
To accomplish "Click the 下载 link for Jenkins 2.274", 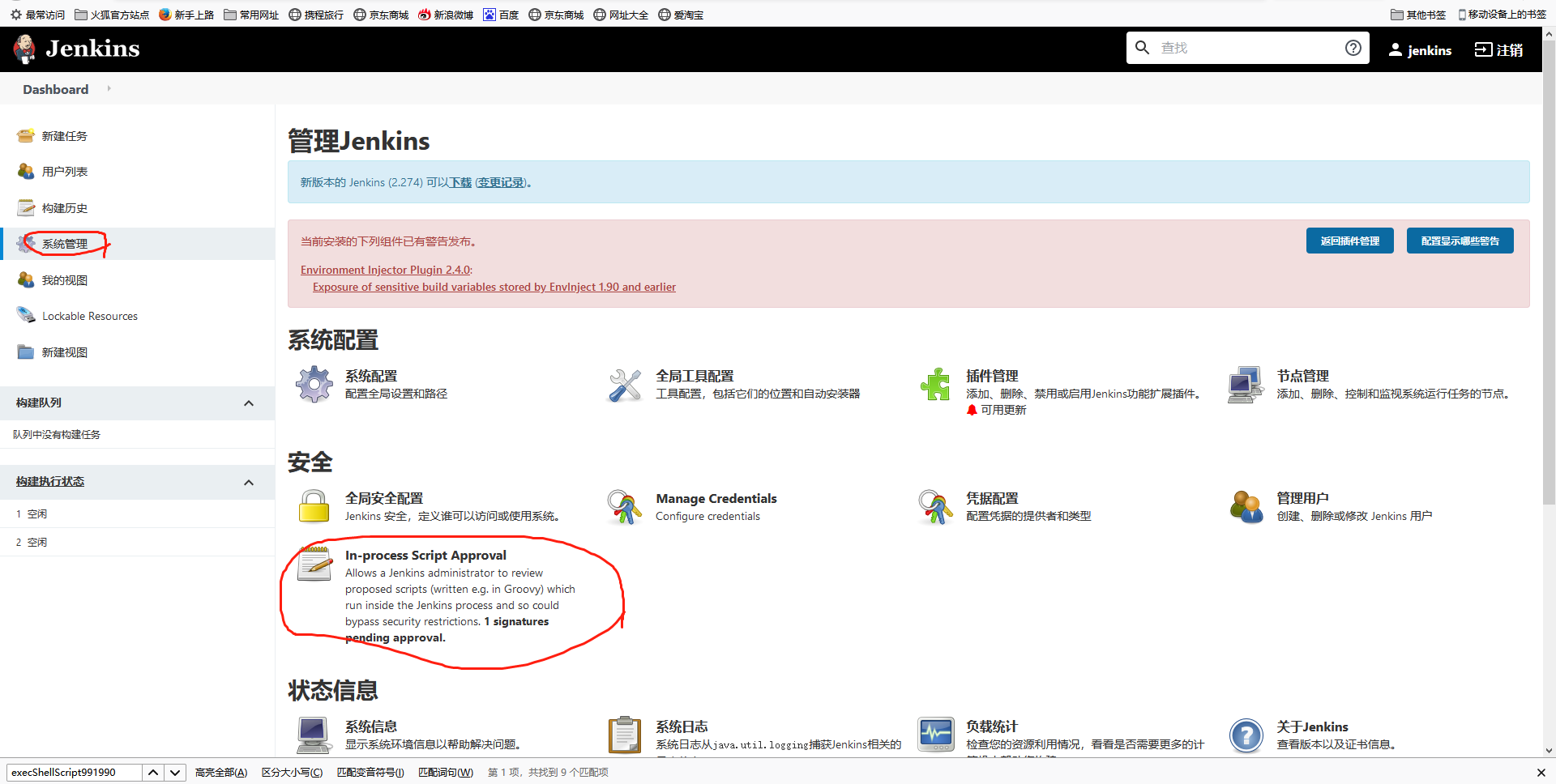I will coord(459,182).
